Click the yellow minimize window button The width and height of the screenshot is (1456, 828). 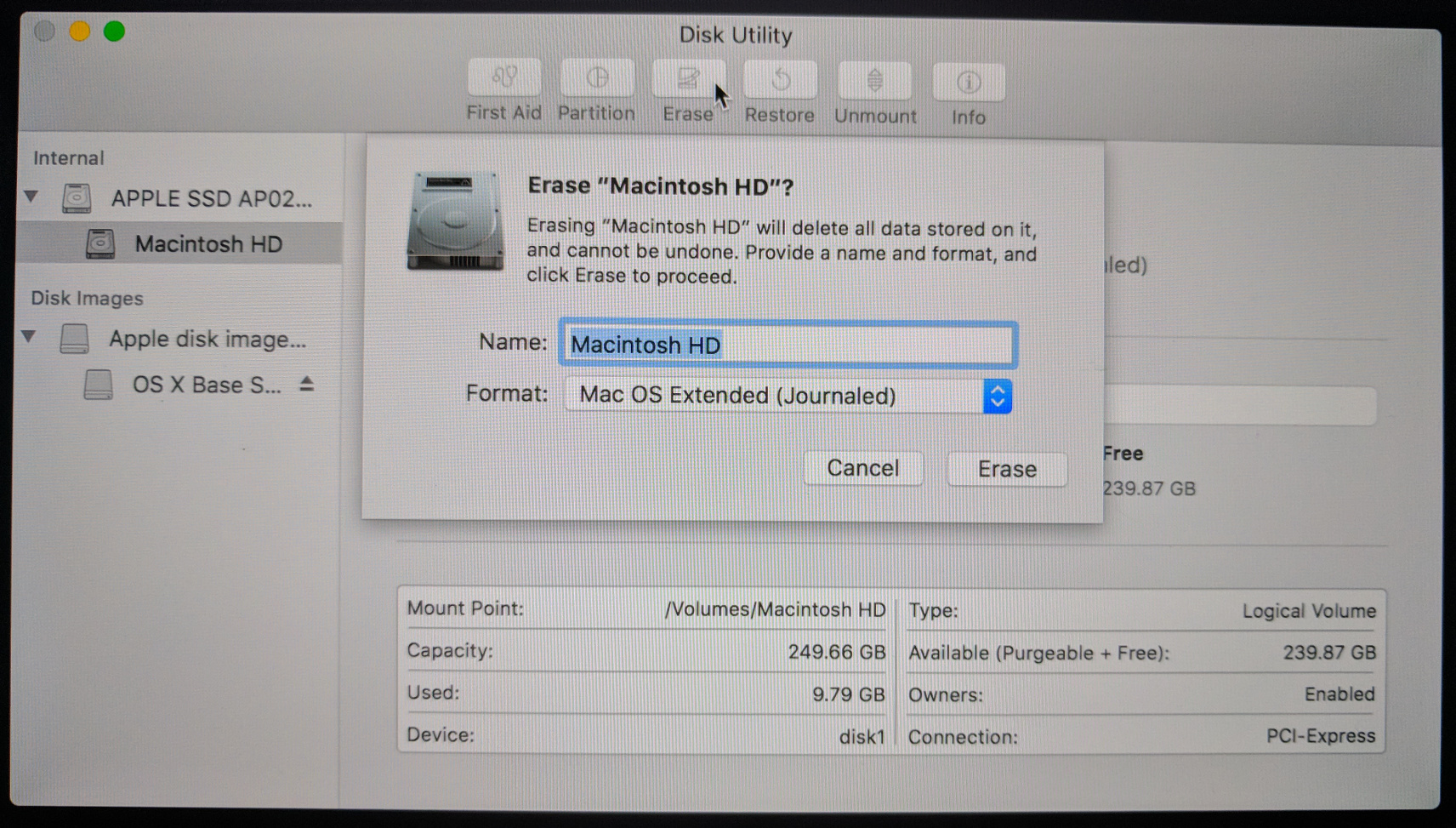coord(79,31)
